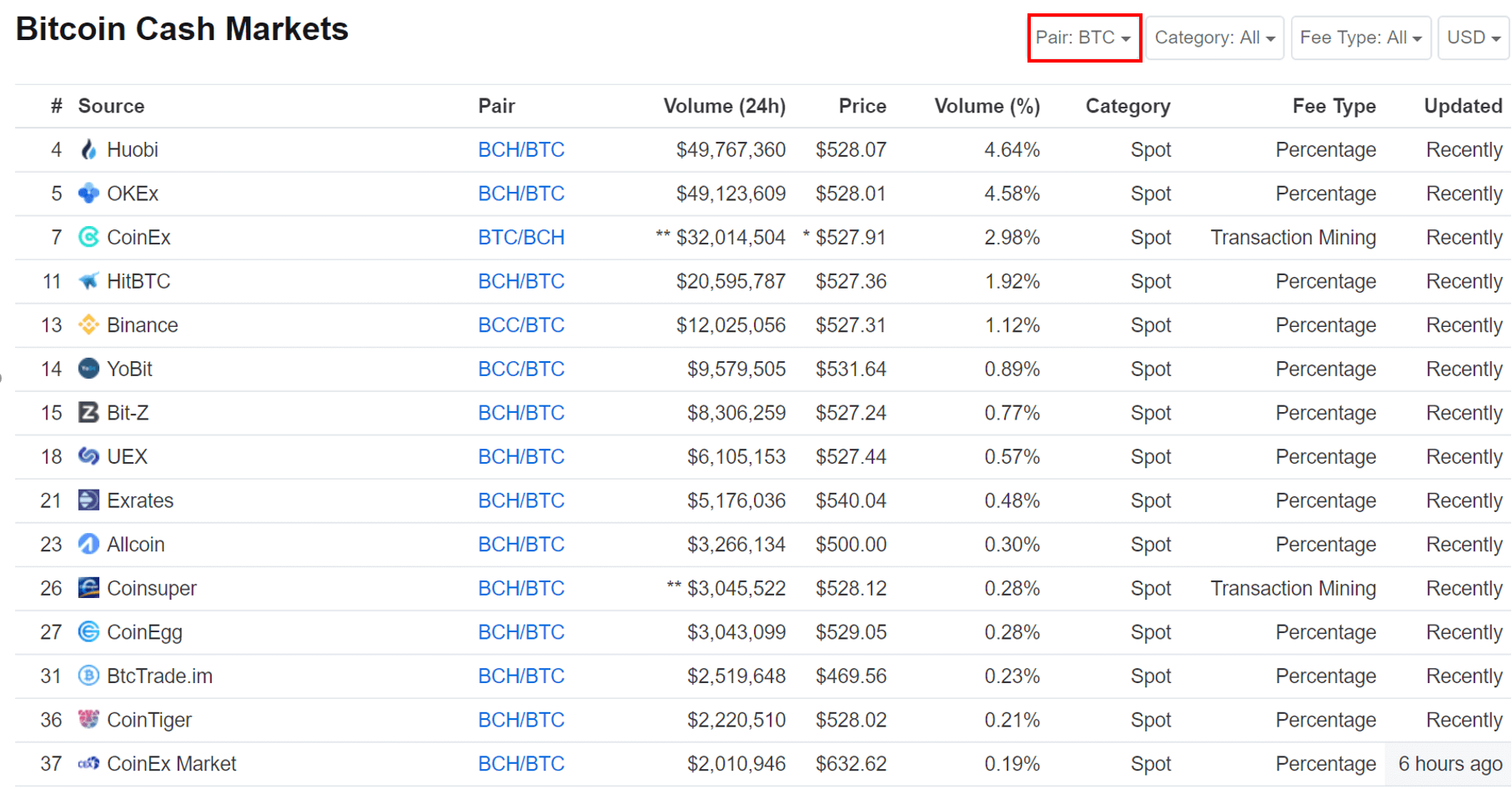Open the Fee Type: All dropdown

(1361, 38)
